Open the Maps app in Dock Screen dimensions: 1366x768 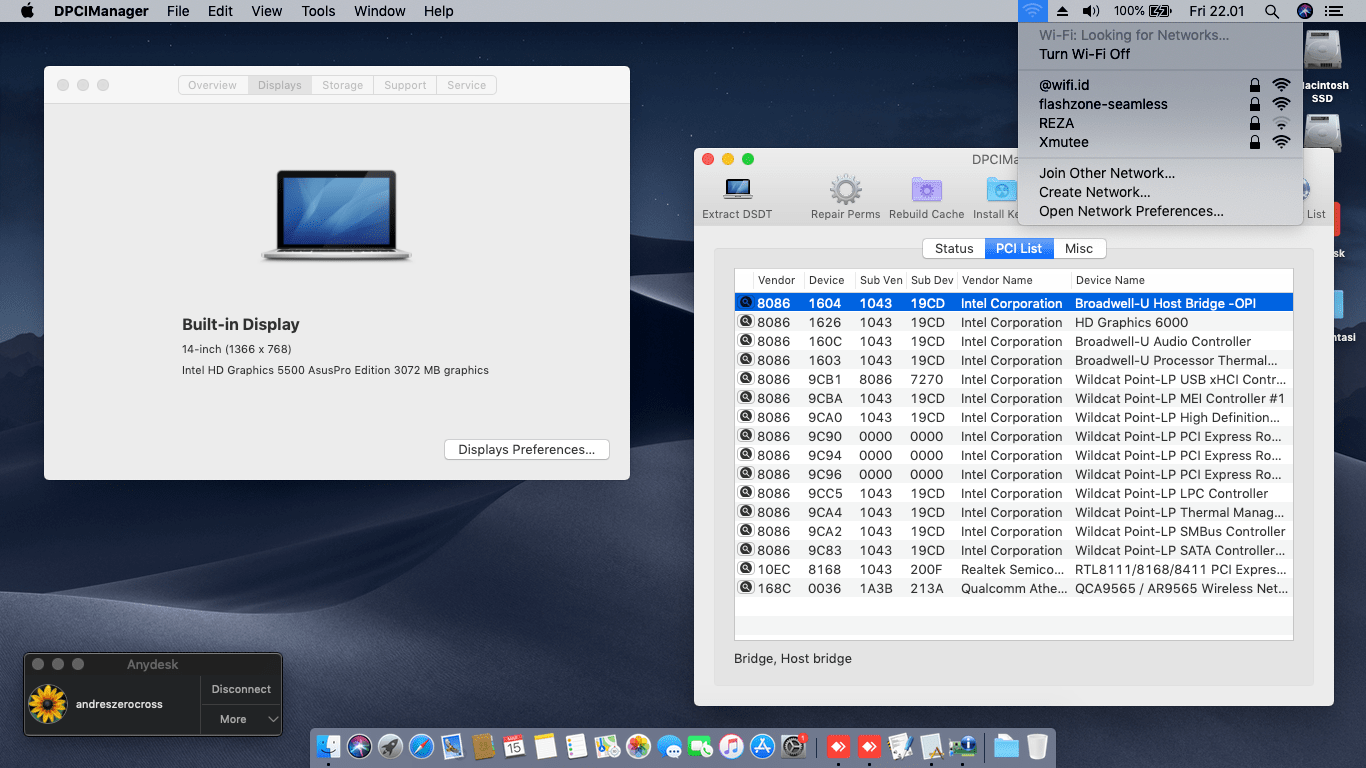[x=607, y=746]
